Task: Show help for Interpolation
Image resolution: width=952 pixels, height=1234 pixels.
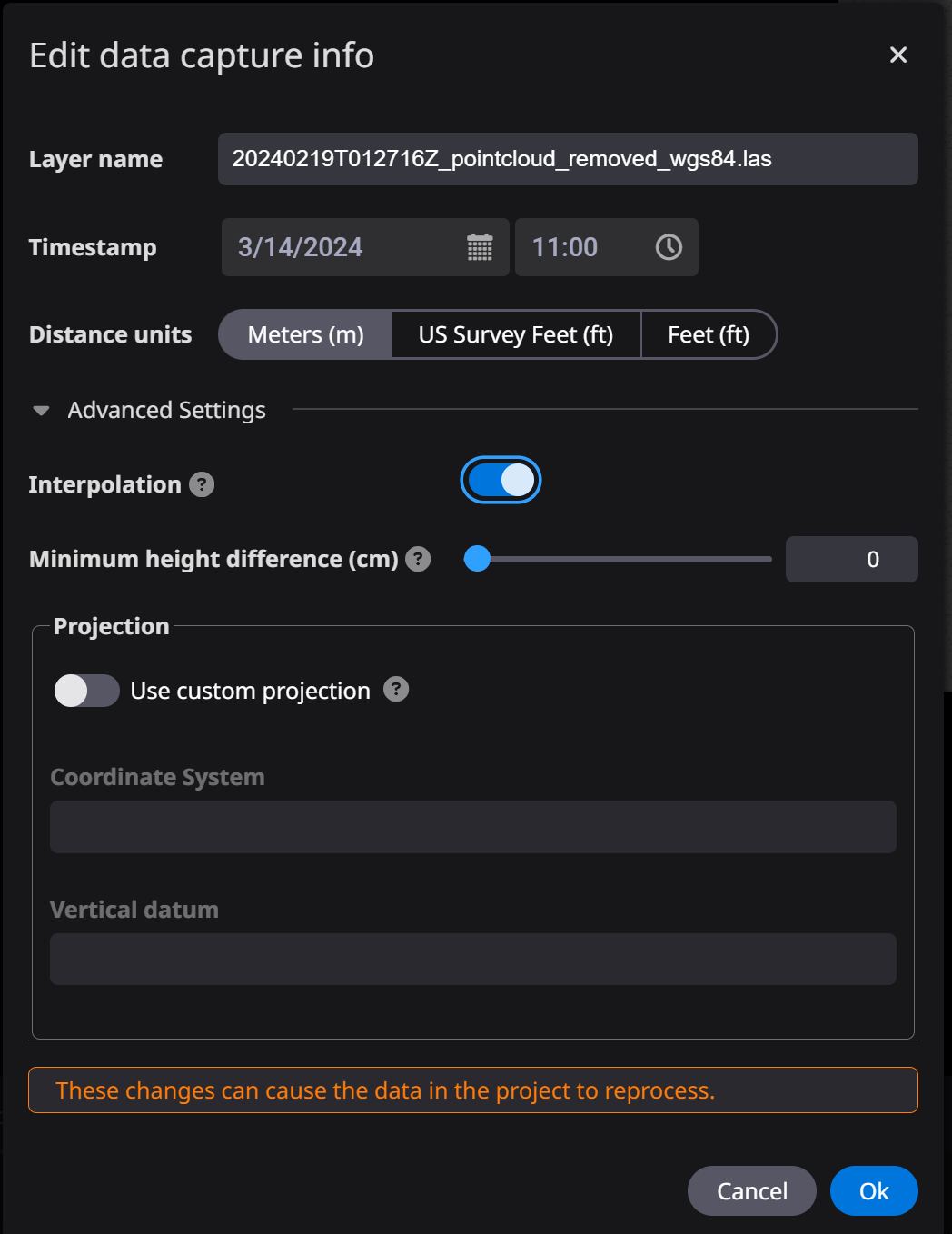Action: 202,484
